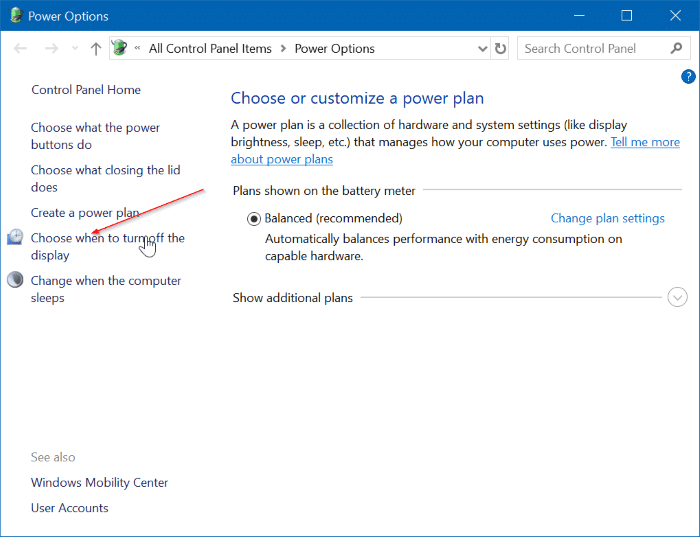This screenshot has height=537, width=700.
Task: Click Power Options breadcrumb in address bar
Action: coord(334,48)
